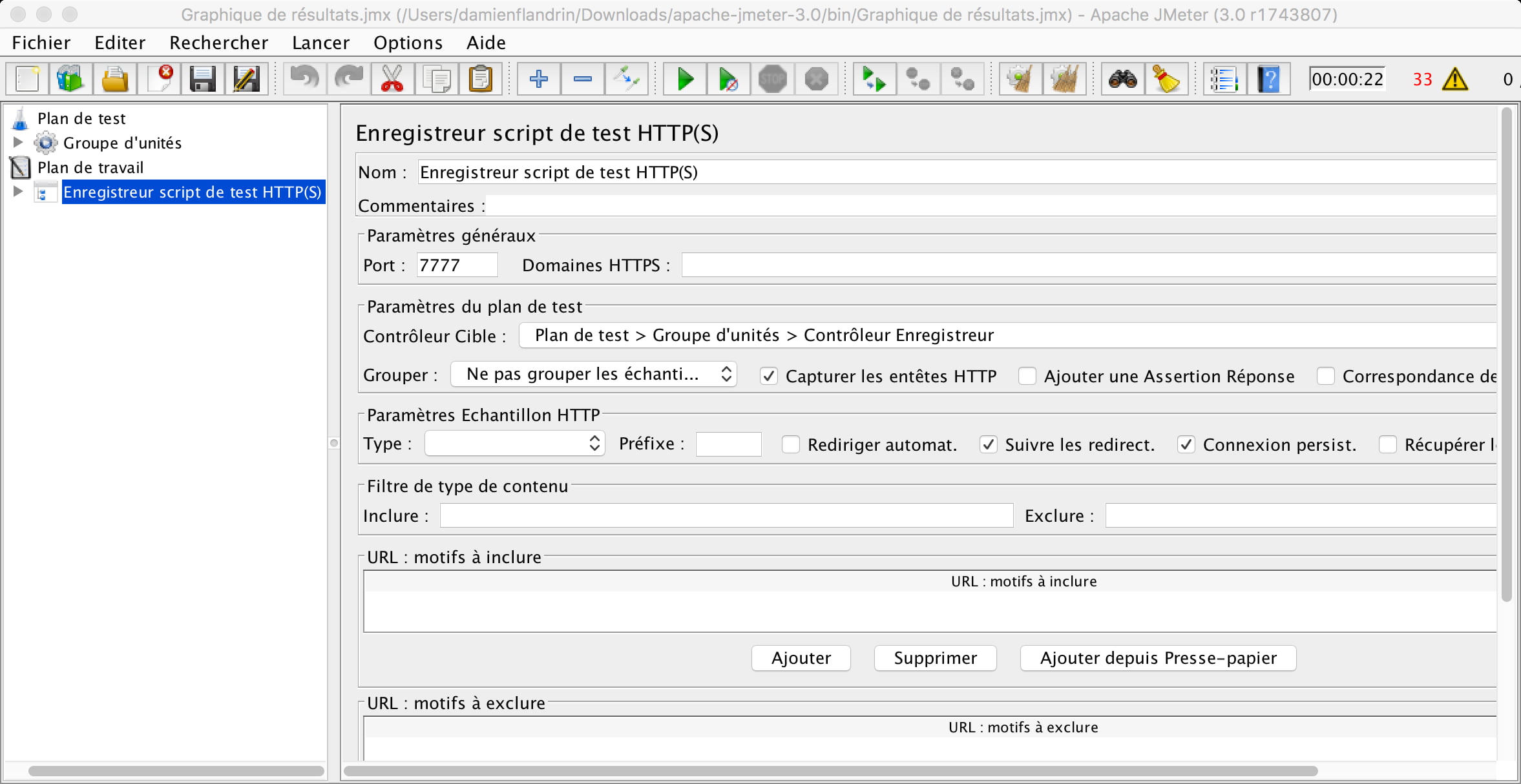Click the Clear All double broom icon

click(x=1064, y=79)
